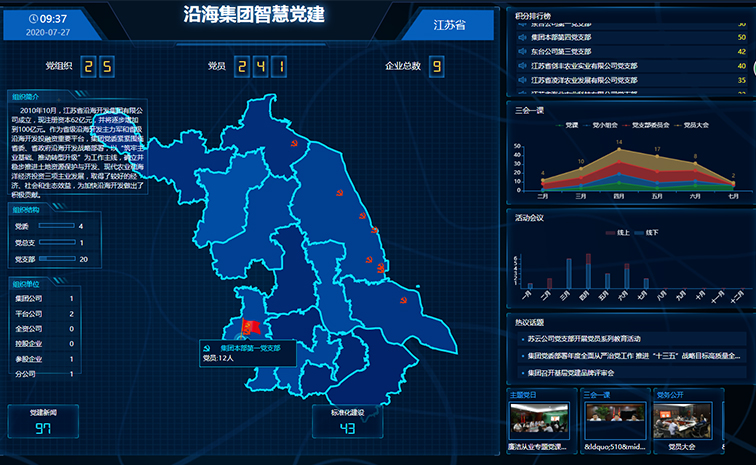Toggle 线上 legend in 活动会议 chart

[x=613, y=232]
